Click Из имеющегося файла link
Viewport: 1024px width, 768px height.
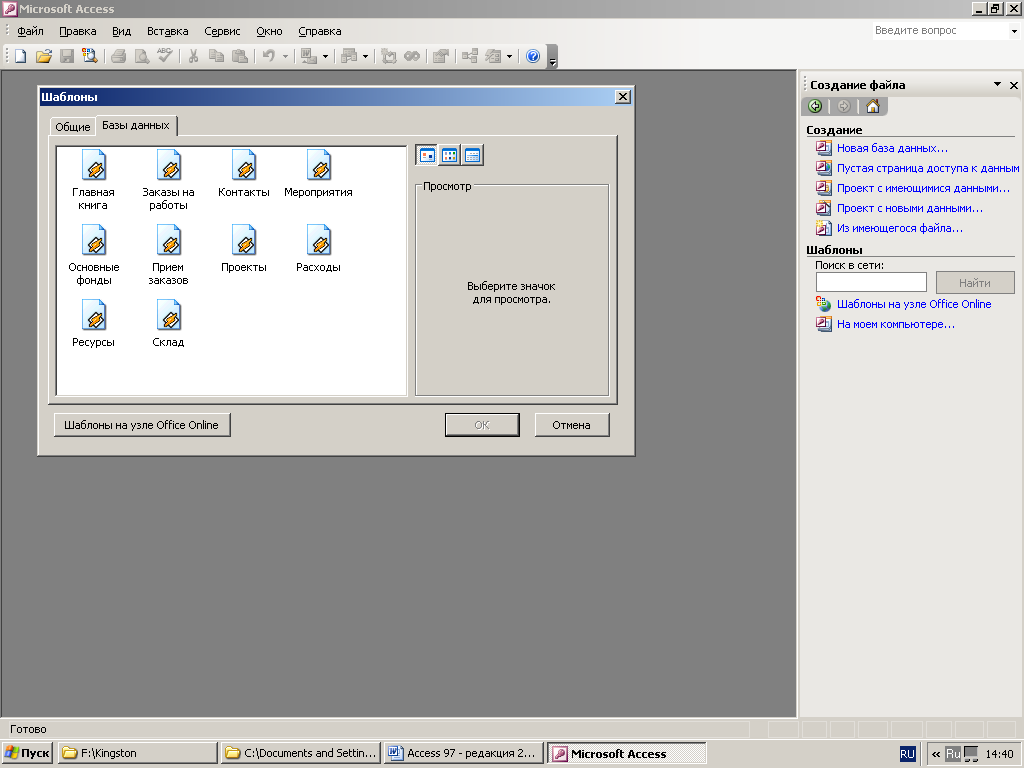(900, 229)
